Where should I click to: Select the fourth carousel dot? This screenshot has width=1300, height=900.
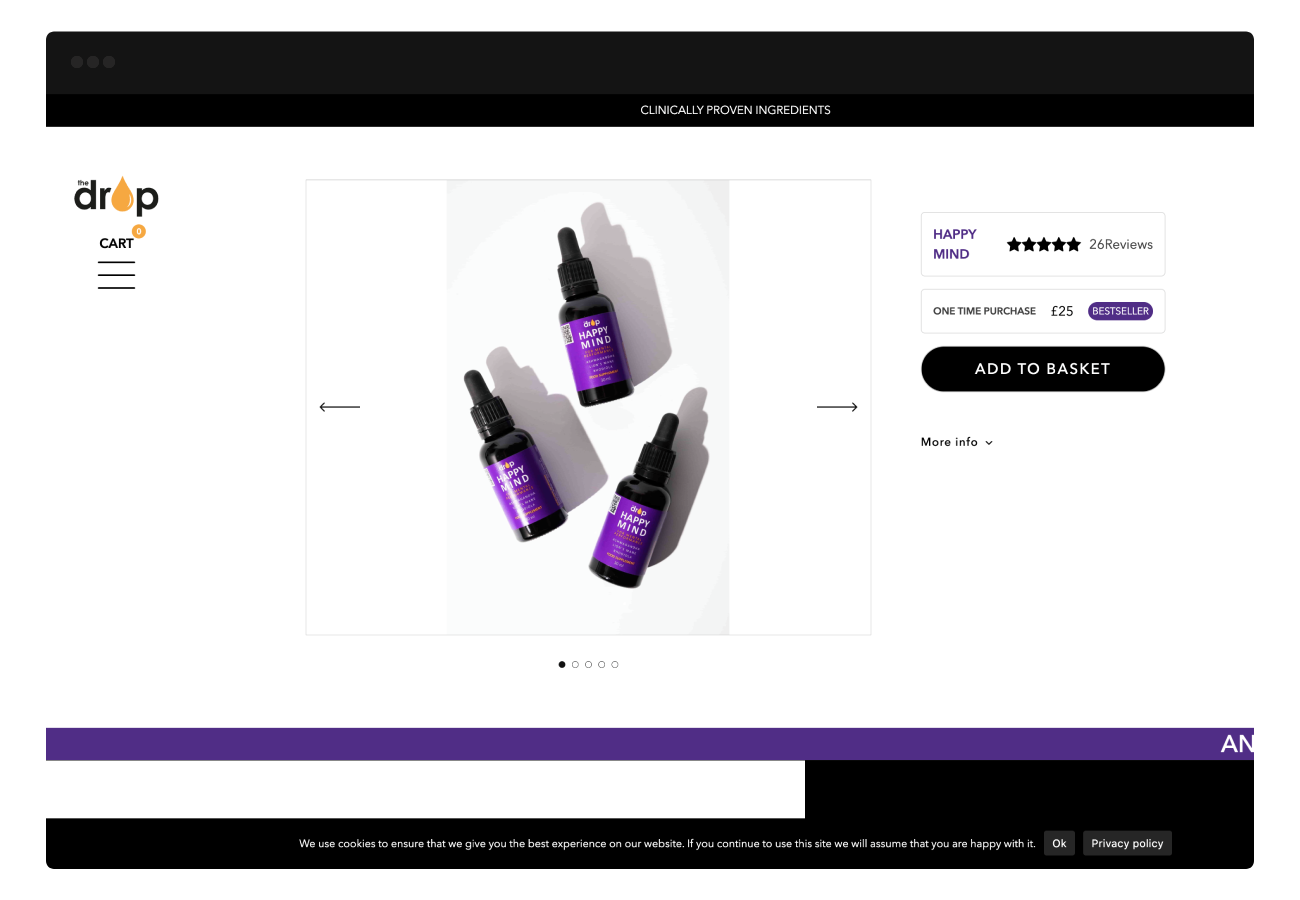(x=601, y=664)
